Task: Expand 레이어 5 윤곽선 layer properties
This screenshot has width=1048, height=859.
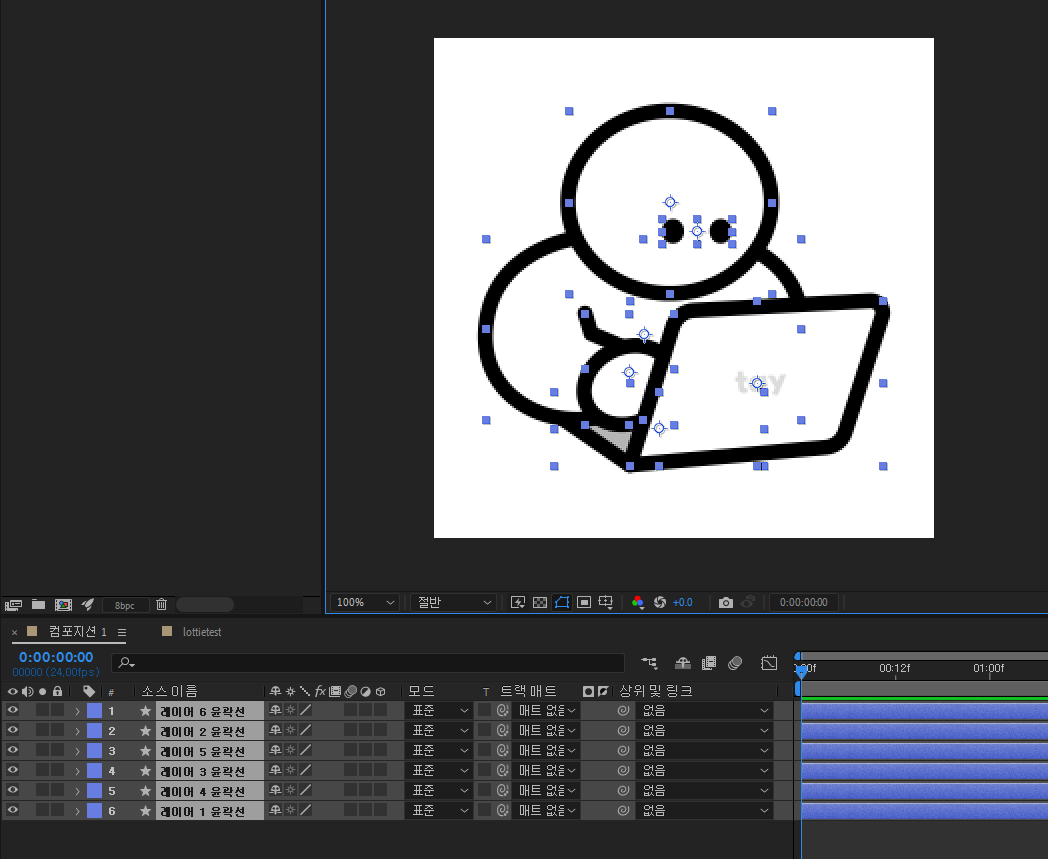Action: click(78, 751)
